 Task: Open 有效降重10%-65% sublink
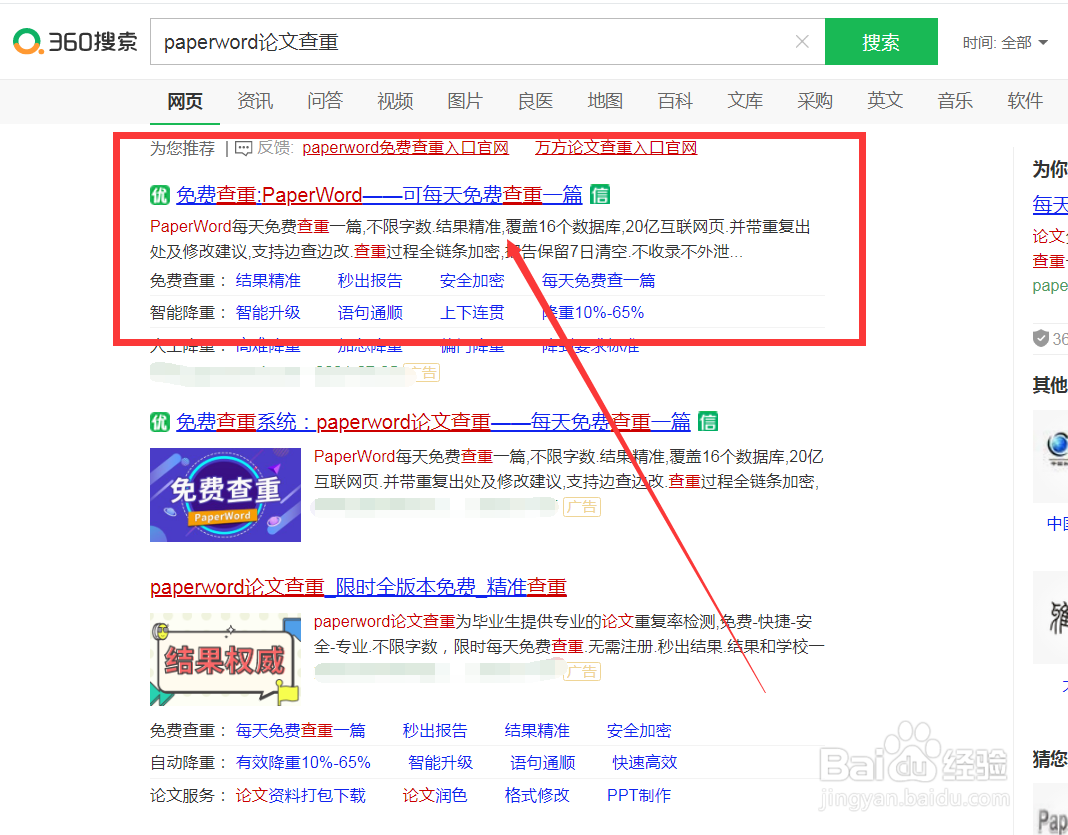pyautogui.click(x=303, y=763)
